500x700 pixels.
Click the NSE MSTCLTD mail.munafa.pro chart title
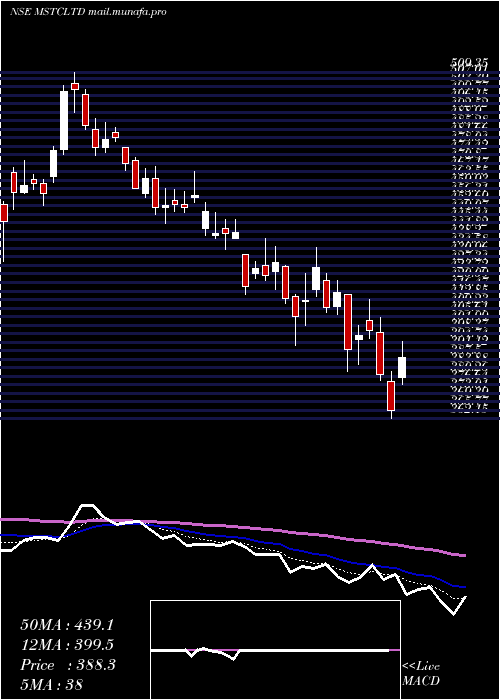point(88,12)
